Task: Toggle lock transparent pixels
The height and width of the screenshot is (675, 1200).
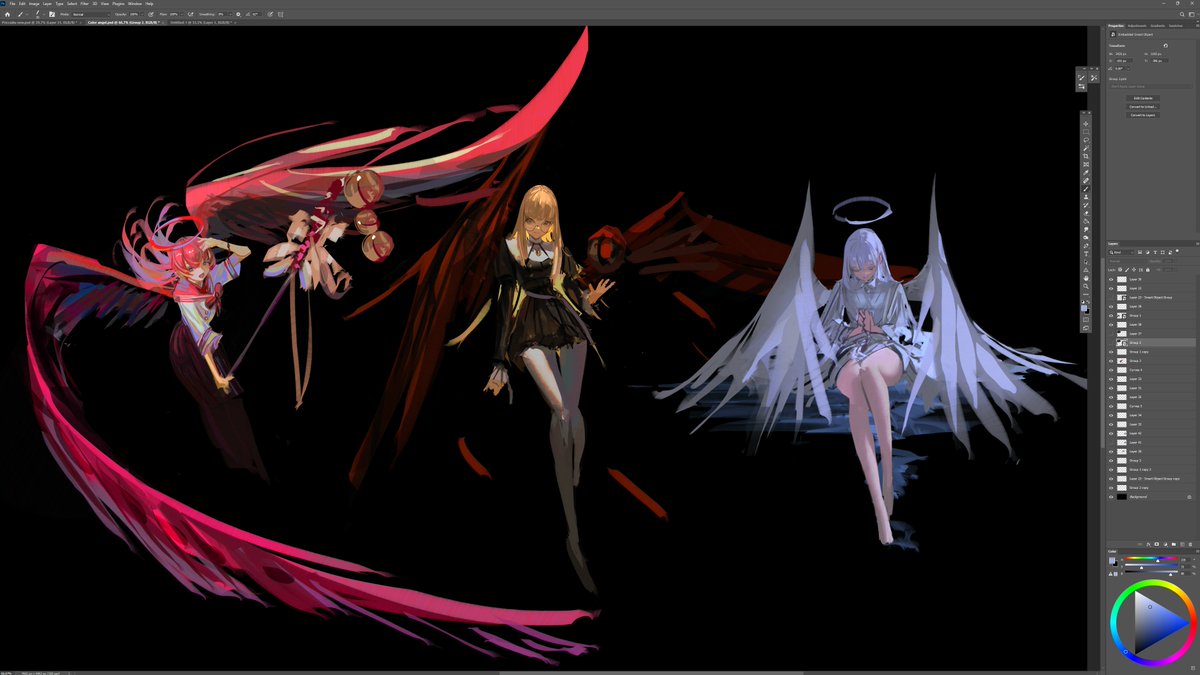Action: click(x=1120, y=270)
